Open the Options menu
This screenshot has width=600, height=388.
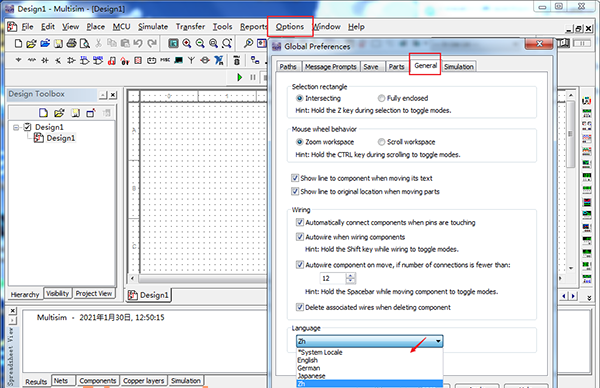[x=290, y=27]
